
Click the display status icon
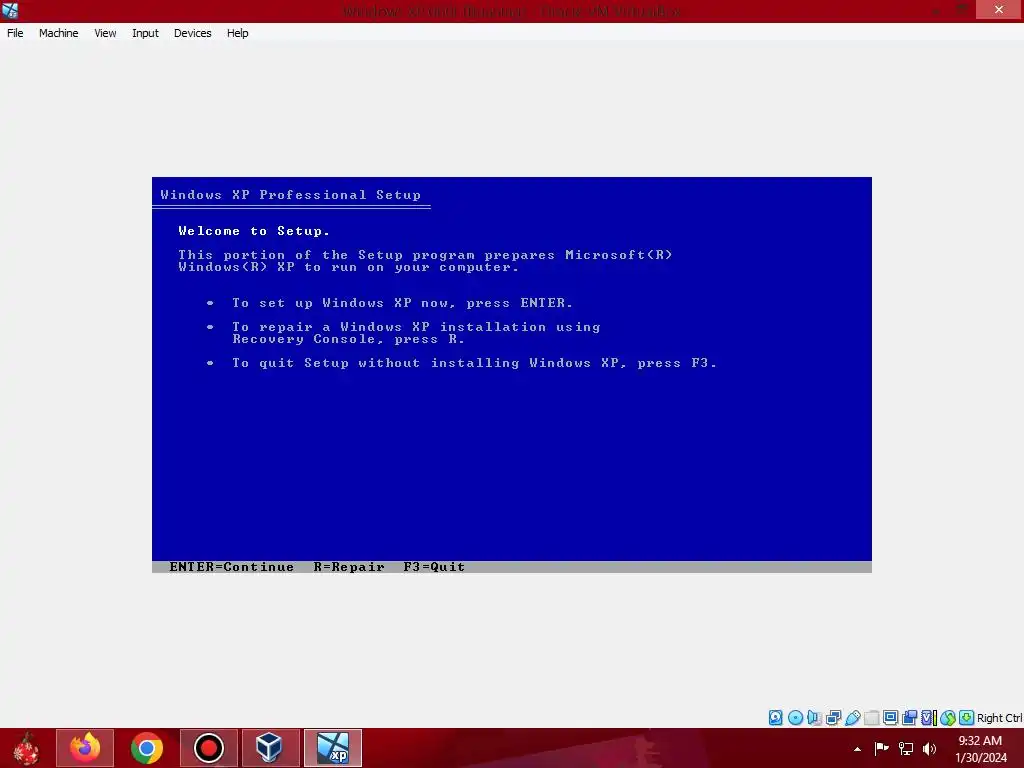(890, 718)
